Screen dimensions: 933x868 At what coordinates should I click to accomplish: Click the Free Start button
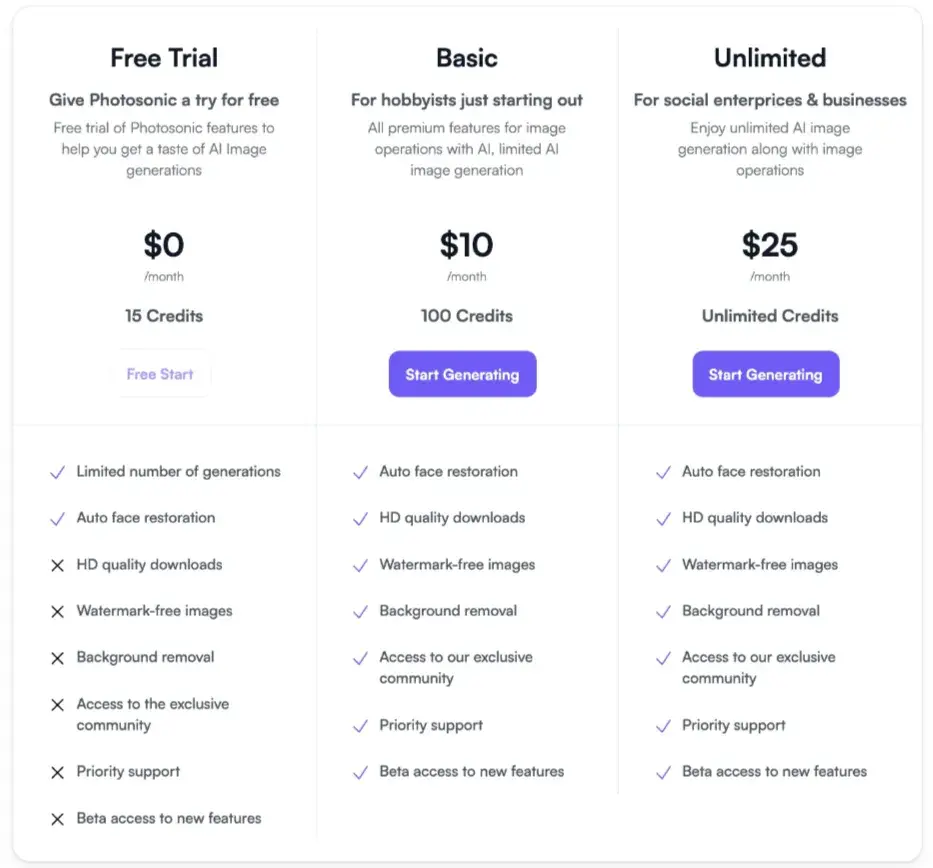160,374
